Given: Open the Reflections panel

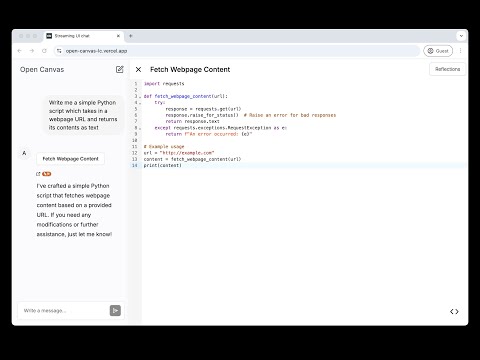Looking at the screenshot, I should [447, 69].
